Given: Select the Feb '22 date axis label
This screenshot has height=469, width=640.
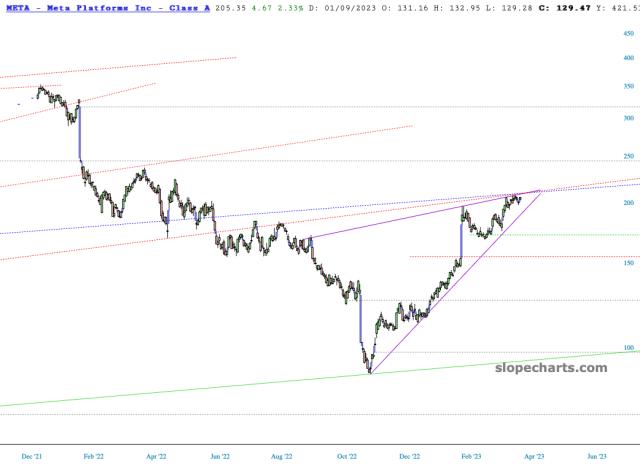Looking at the screenshot, I should (92, 454).
